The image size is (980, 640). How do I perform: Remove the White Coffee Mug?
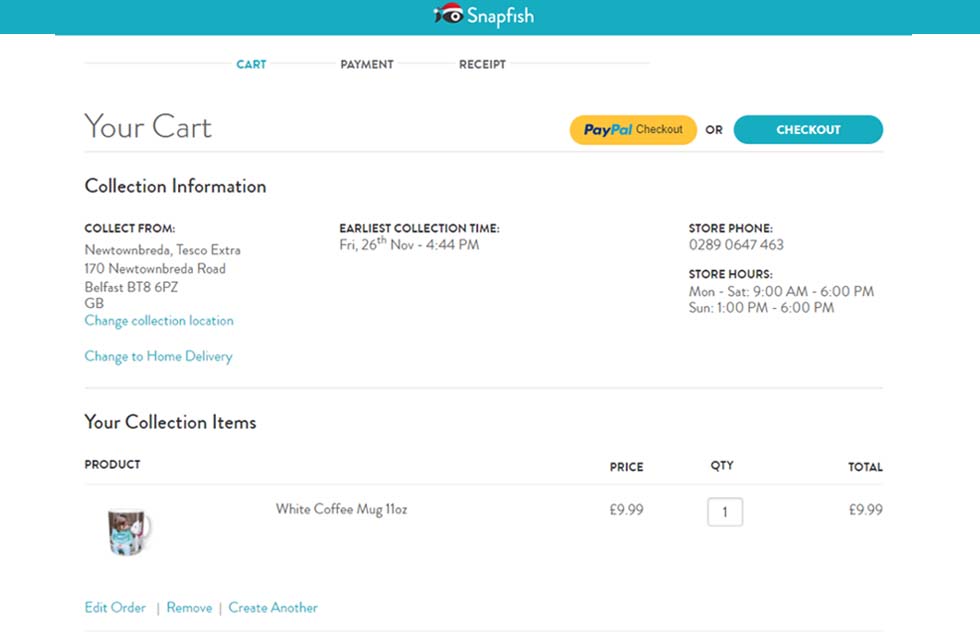[x=189, y=607]
